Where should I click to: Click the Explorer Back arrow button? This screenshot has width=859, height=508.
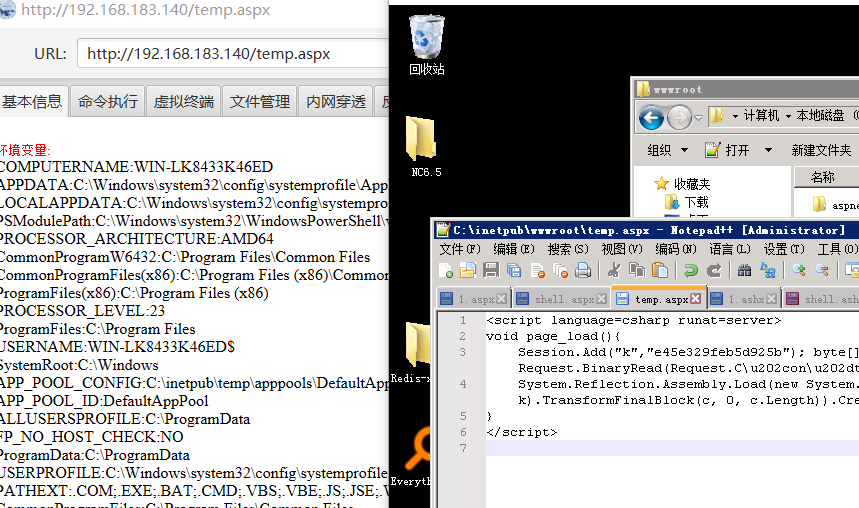pos(651,117)
